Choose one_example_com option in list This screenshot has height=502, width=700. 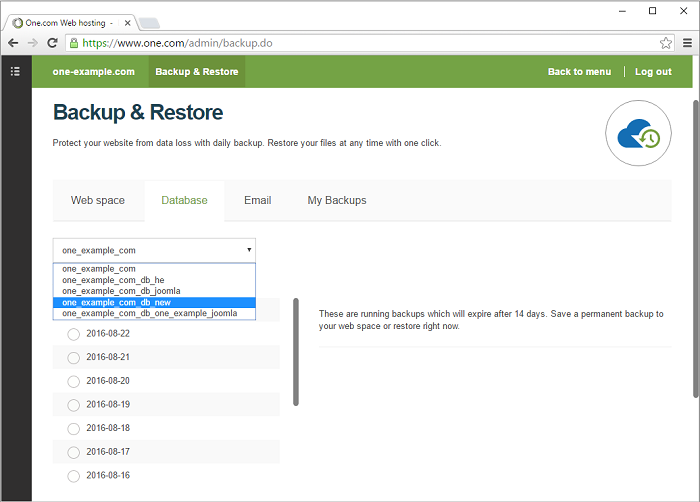click(154, 269)
